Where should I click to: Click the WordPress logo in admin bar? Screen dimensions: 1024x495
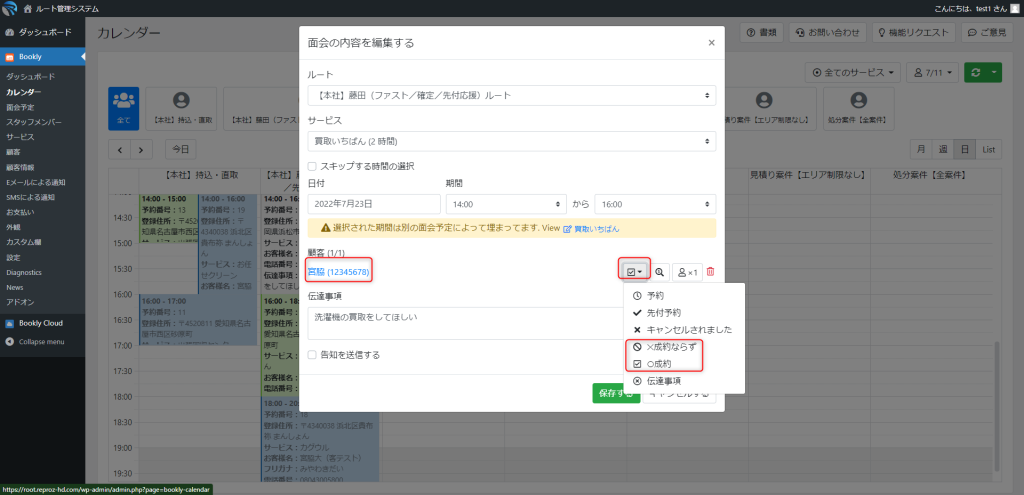point(10,8)
